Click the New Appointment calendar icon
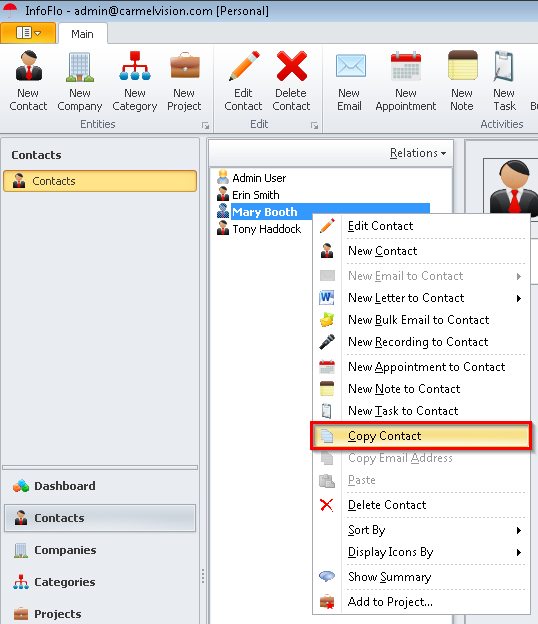Screen dimensions: 538x624 point(405,66)
